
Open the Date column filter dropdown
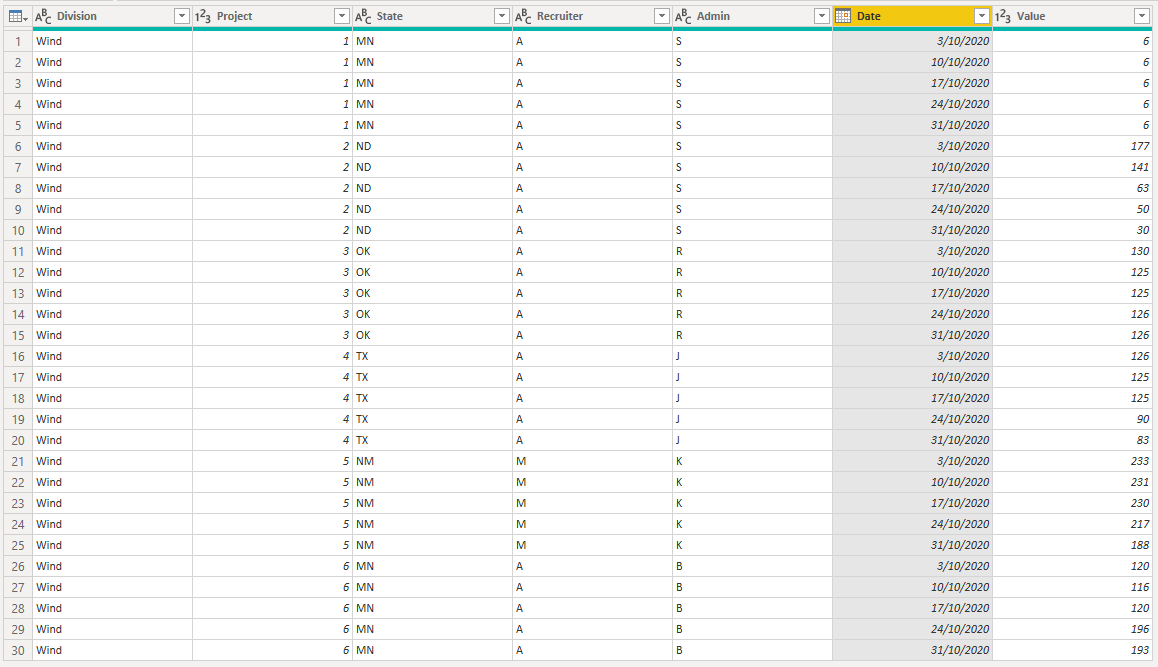click(x=982, y=16)
